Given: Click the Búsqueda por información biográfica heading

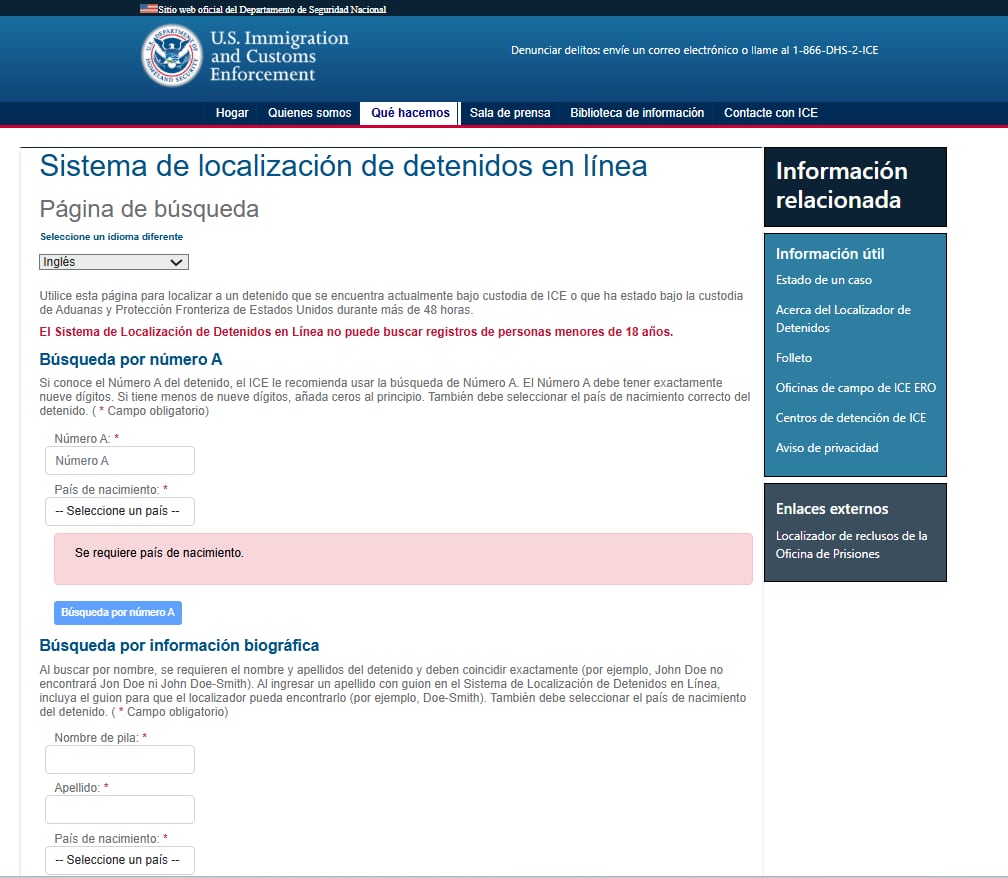Looking at the screenshot, I should (x=179, y=645).
